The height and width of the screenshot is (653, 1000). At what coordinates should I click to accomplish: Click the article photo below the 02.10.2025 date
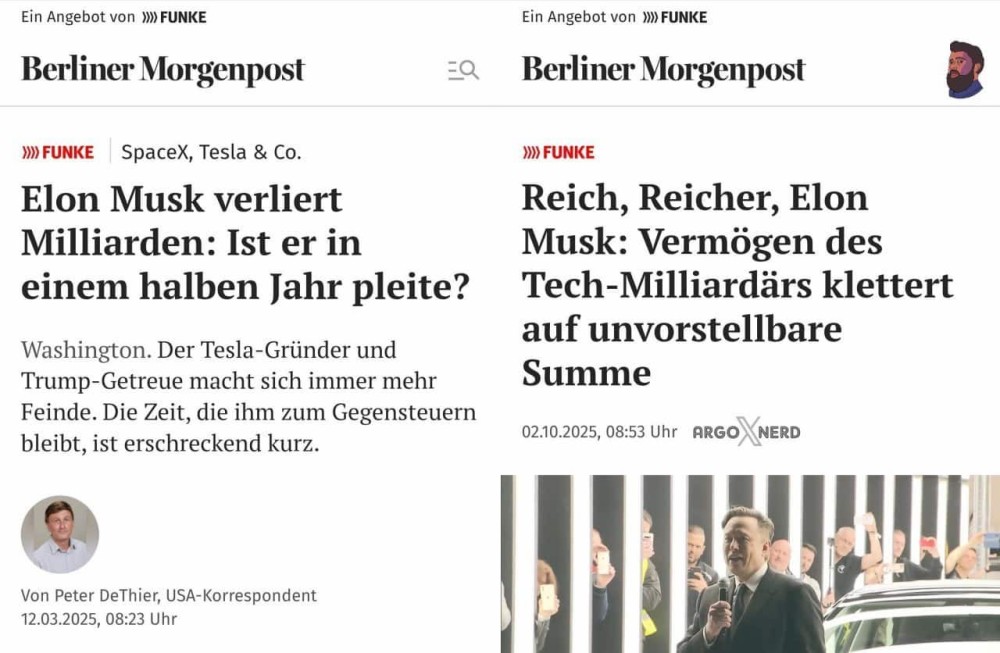[x=750, y=563]
